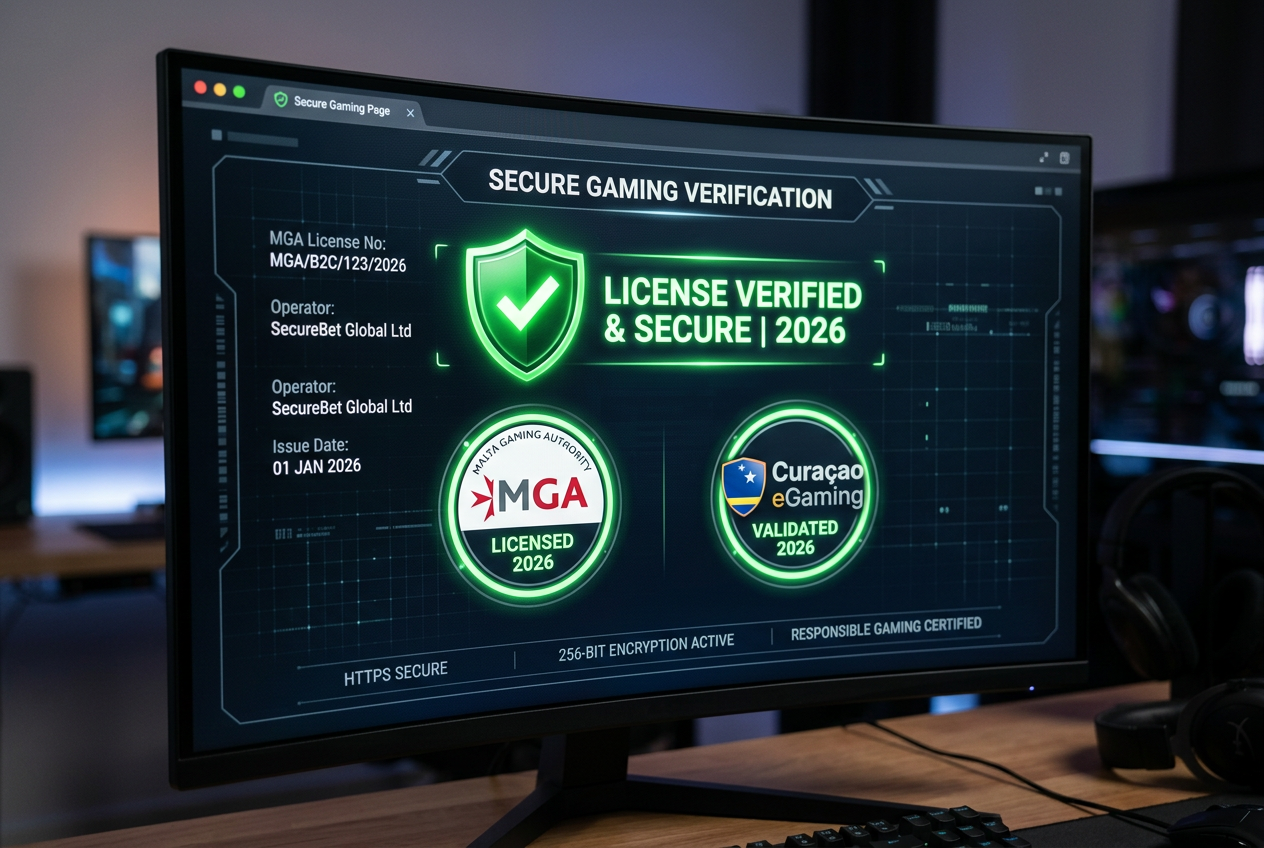Click Responsible Gaming Certified status
The width and height of the screenshot is (1264, 848).
coord(886,629)
